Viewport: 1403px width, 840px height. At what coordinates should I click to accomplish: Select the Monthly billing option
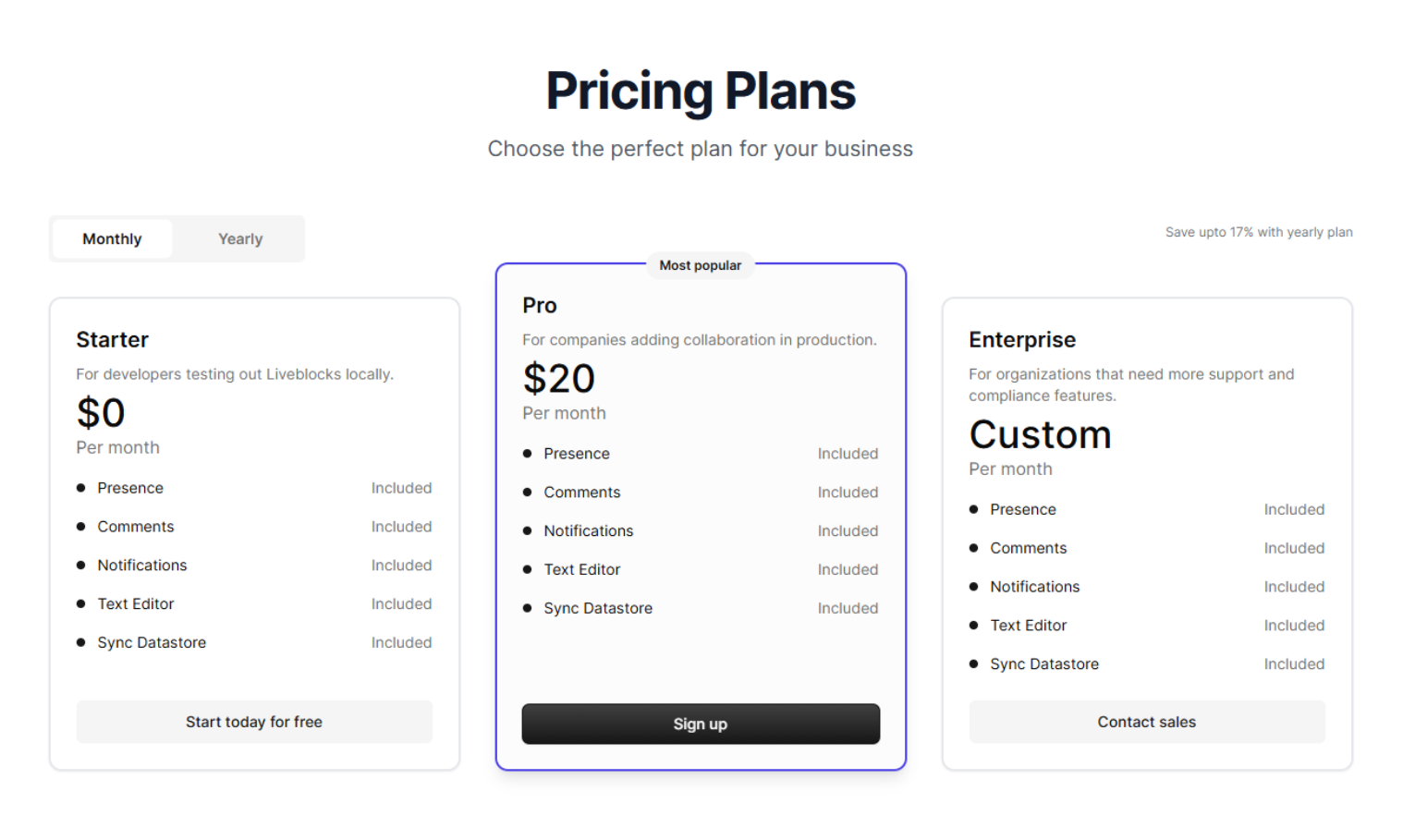(112, 238)
